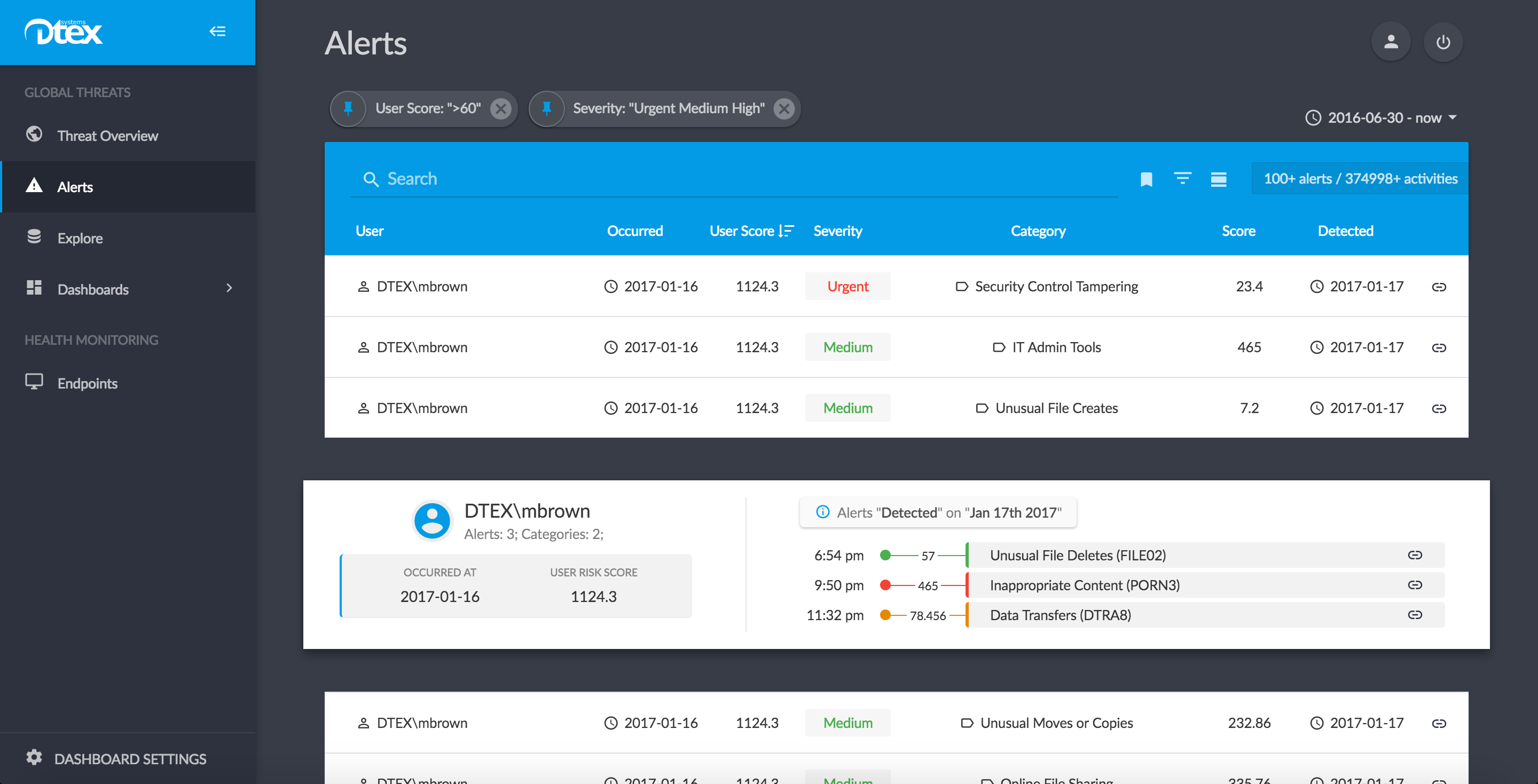Open Dashboards menu item
The width and height of the screenshot is (1538, 784).
tap(128, 289)
